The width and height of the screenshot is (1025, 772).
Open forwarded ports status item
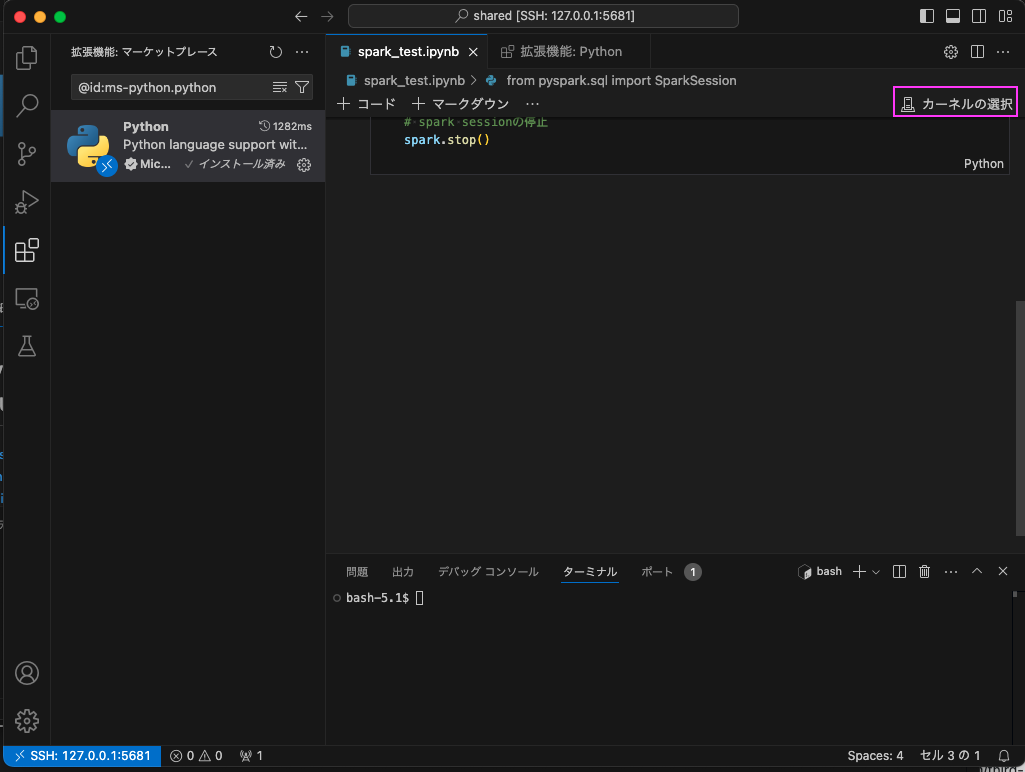coord(251,756)
